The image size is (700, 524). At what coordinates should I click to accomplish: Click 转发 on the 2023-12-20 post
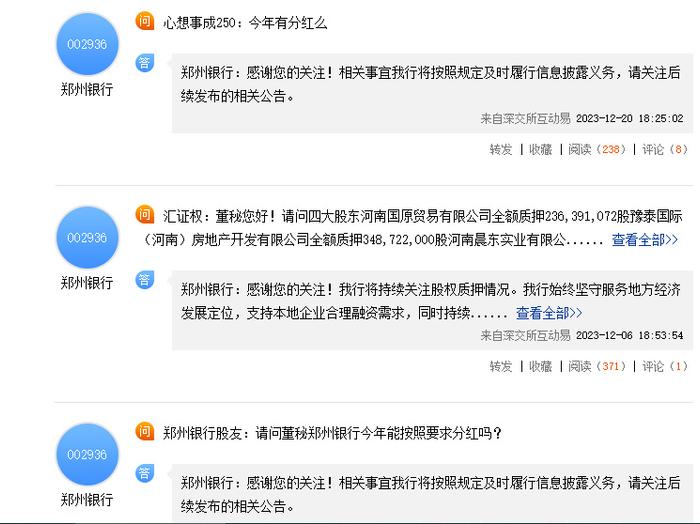(x=500, y=149)
